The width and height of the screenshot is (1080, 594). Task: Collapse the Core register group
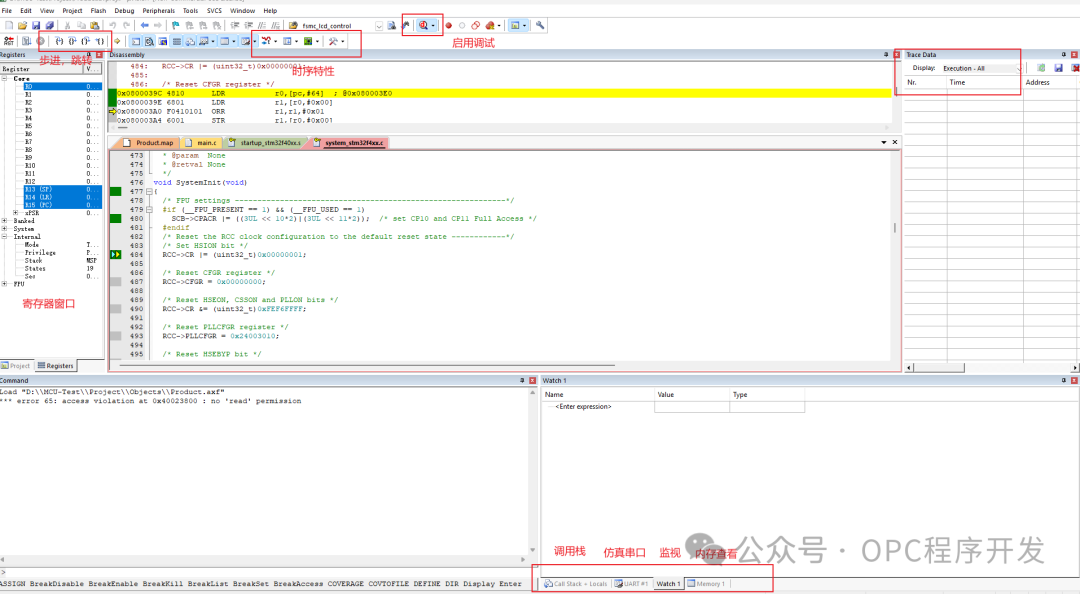click(x=5, y=78)
